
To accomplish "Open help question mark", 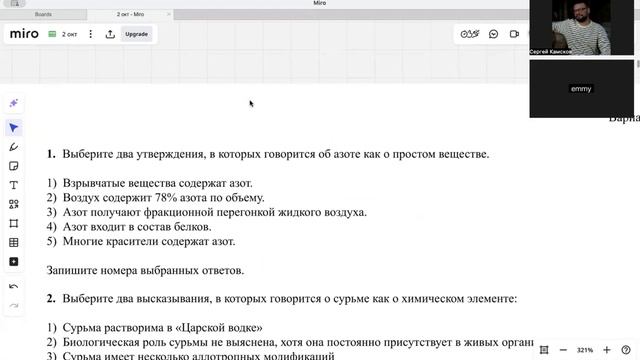I will pos(626,350).
